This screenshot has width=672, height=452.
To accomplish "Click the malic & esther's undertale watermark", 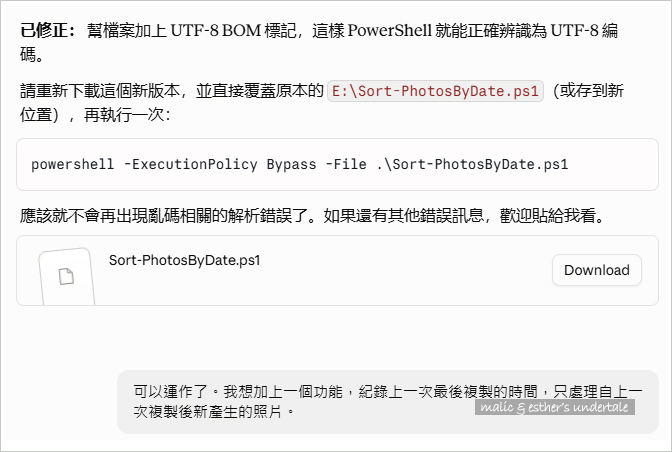I will (555, 407).
